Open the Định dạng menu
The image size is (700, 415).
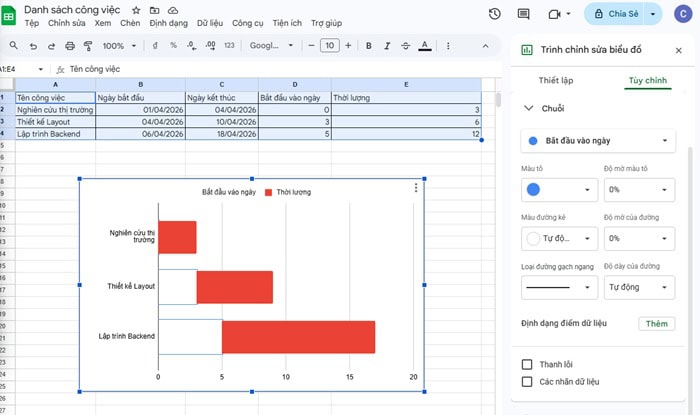point(167,22)
